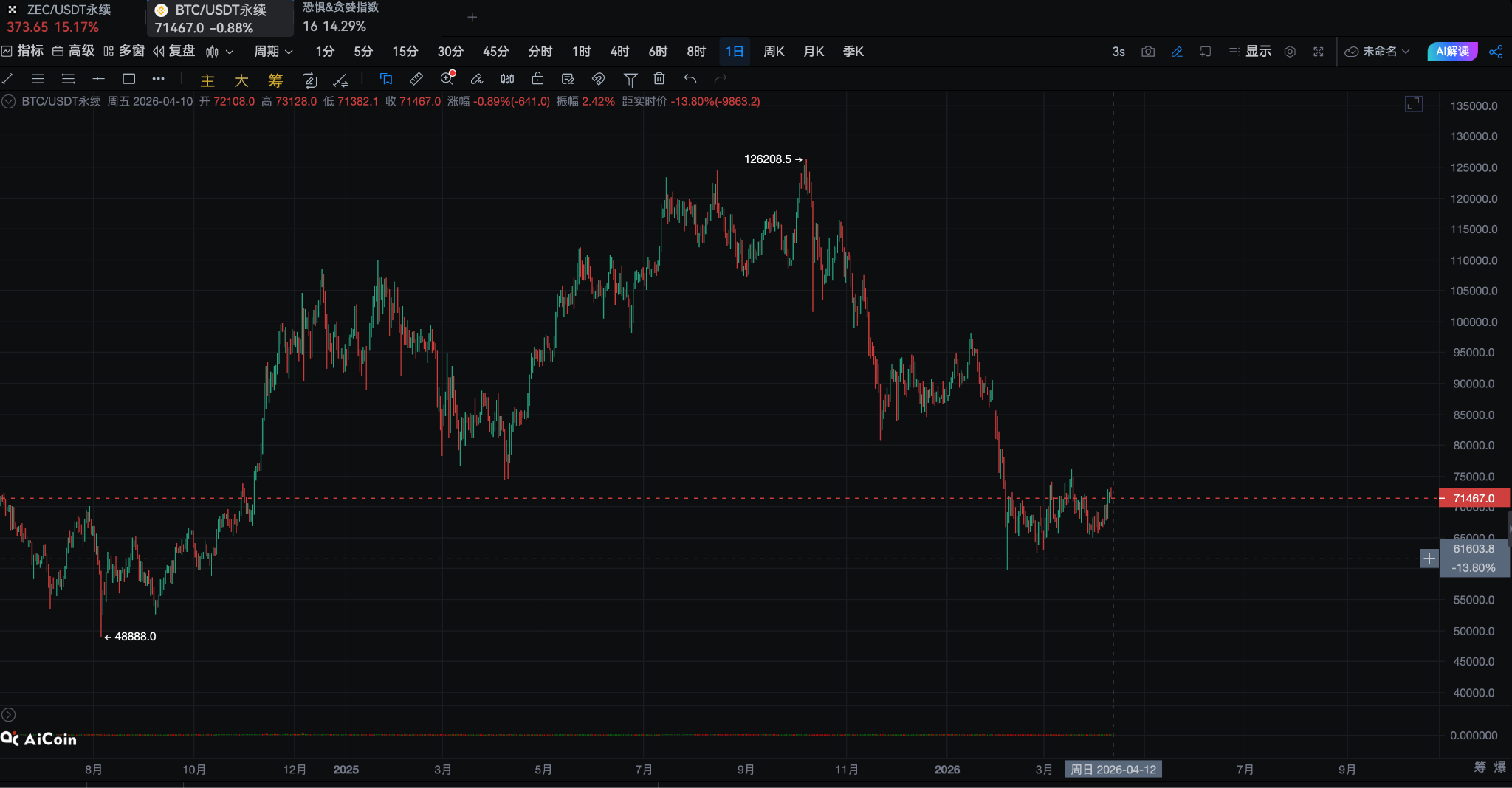Screen dimensions: 1512x788
Task: Switch to the ZEC/USDT永续 tab
Action: point(69,10)
